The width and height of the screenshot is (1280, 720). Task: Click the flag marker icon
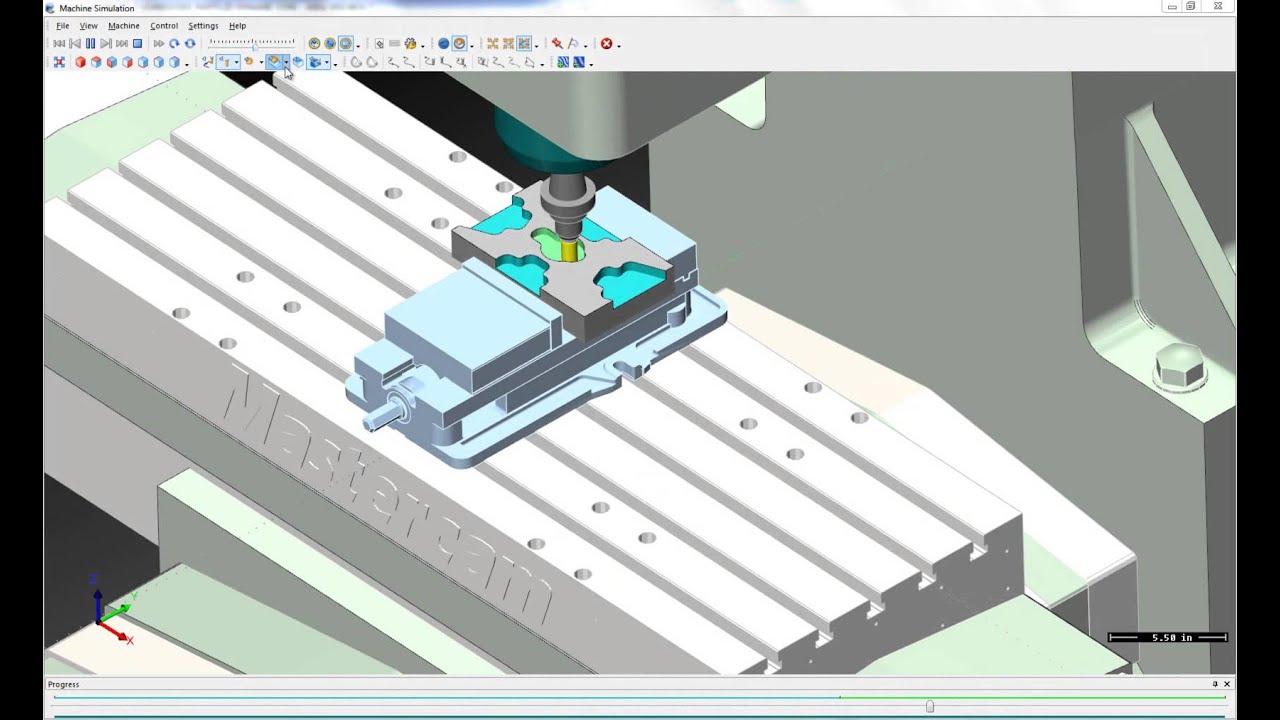click(x=573, y=44)
